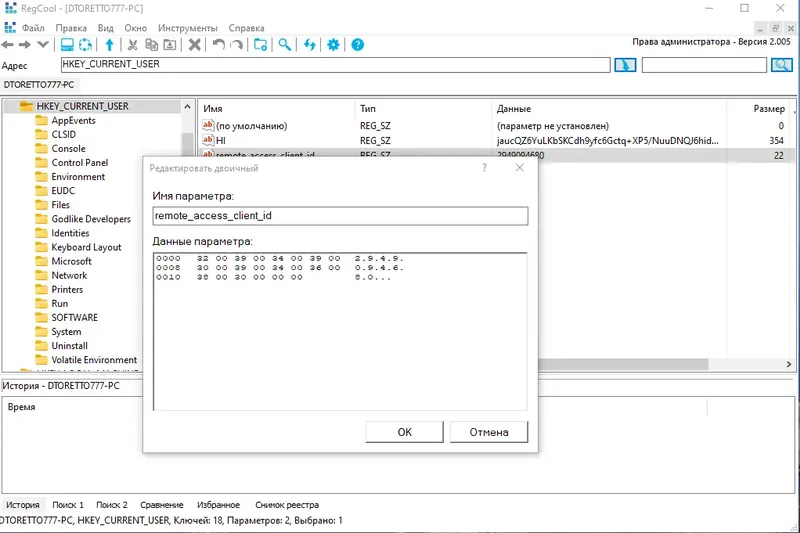The image size is (800, 533).
Task: Click the Отмена button
Action: 489,432
